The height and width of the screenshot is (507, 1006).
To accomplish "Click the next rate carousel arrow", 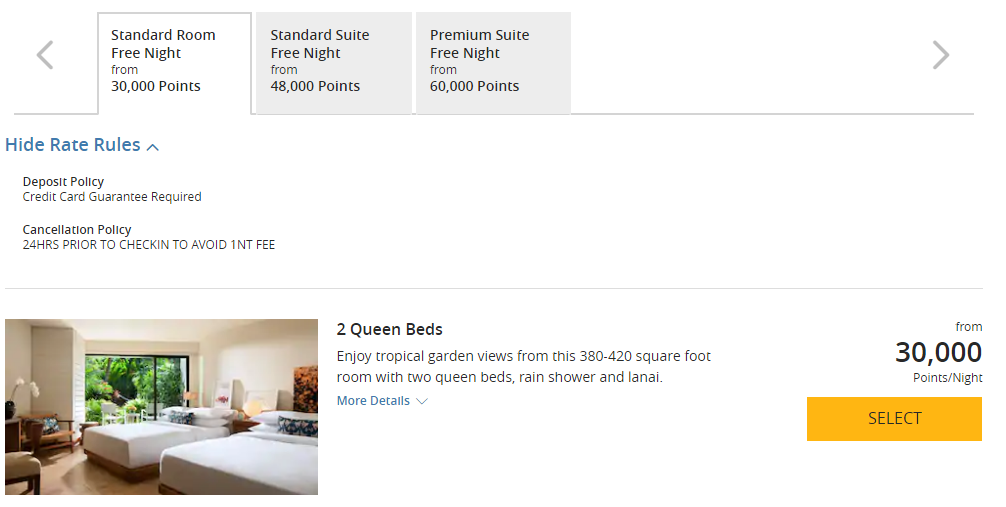I will (x=941, y=55).
